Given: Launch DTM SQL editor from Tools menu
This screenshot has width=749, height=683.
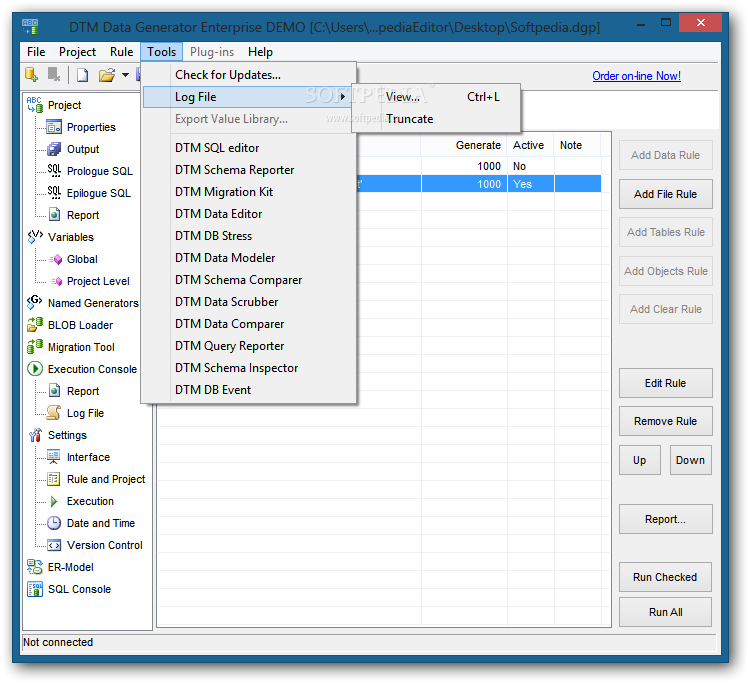Looking at the screenshot, I should [x=249, y=148].
